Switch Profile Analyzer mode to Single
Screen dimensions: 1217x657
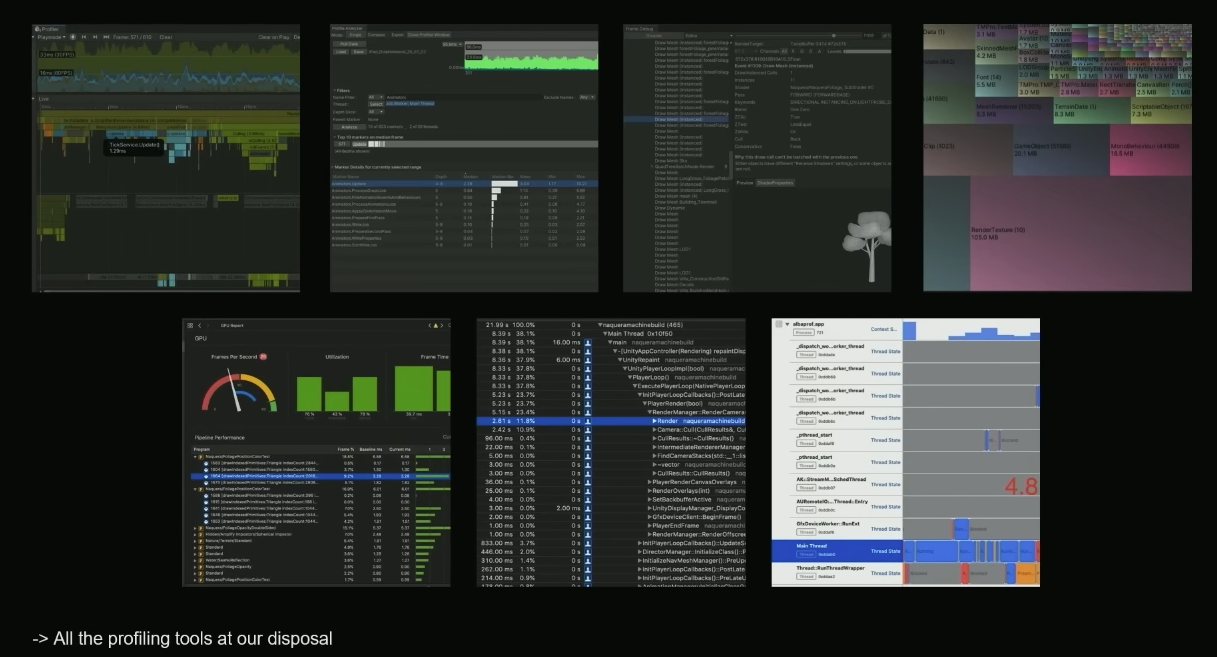(x=356, y=34)
